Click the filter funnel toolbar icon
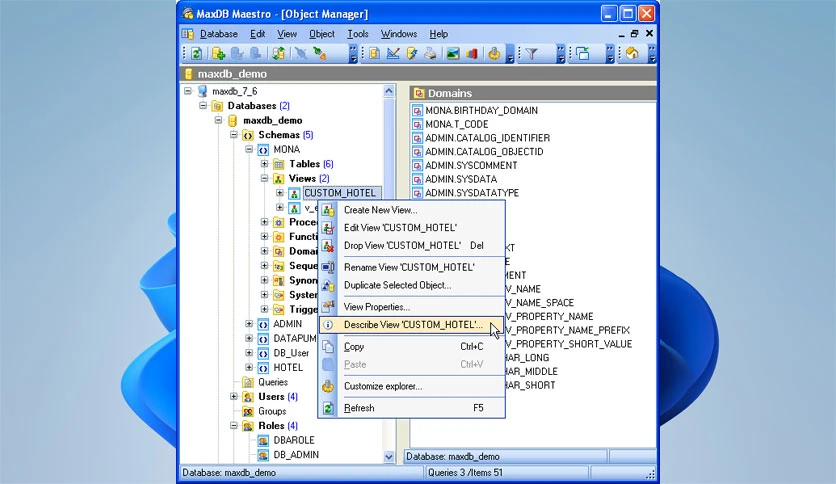The image size is (836, 484). [x=531, y=53]
